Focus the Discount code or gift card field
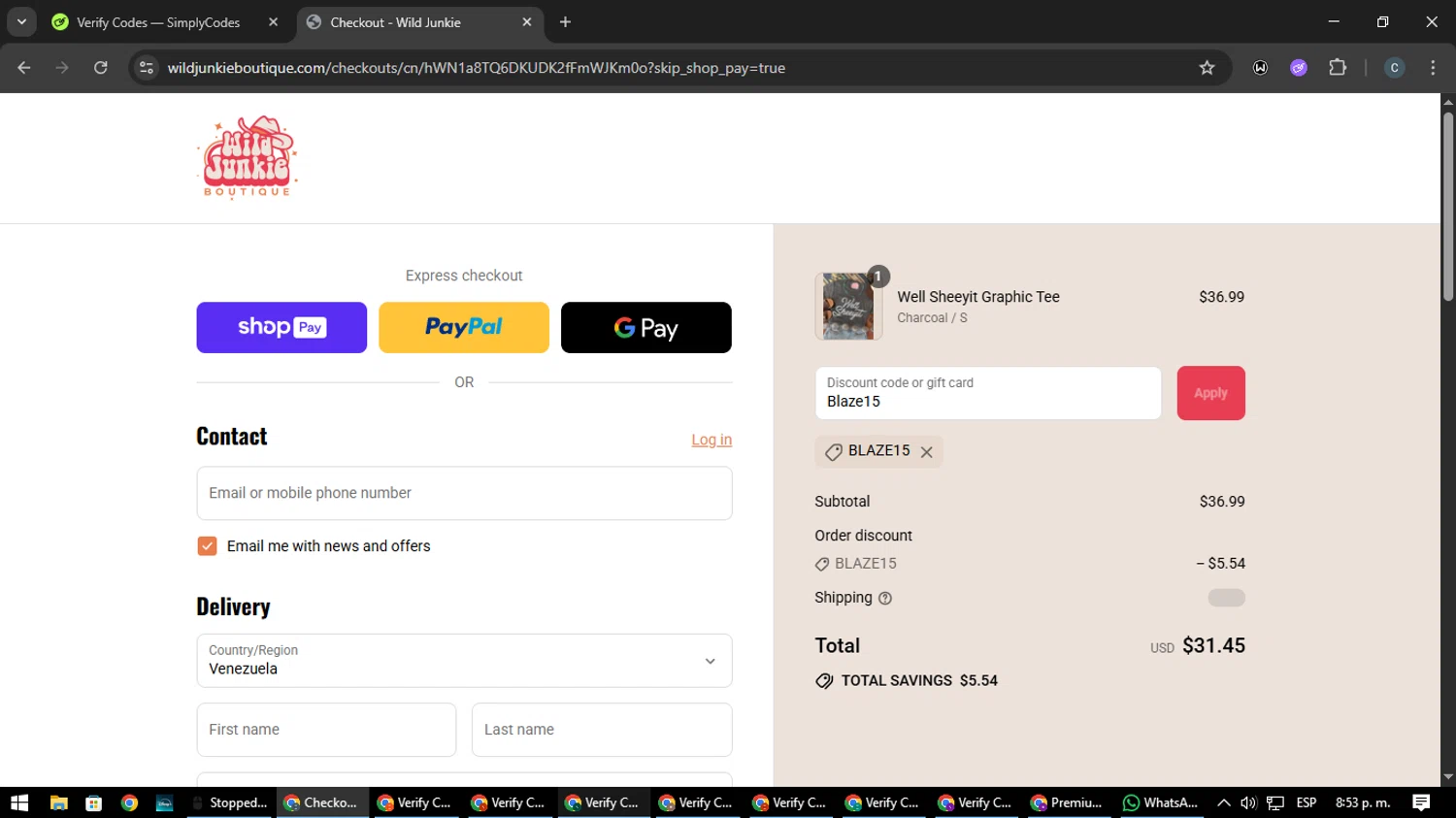 point(988,393)
